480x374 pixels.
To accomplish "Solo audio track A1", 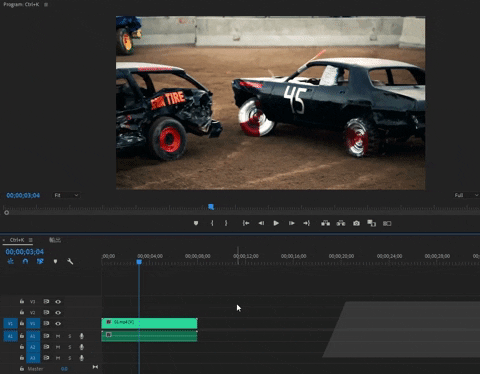I will 70,336.
